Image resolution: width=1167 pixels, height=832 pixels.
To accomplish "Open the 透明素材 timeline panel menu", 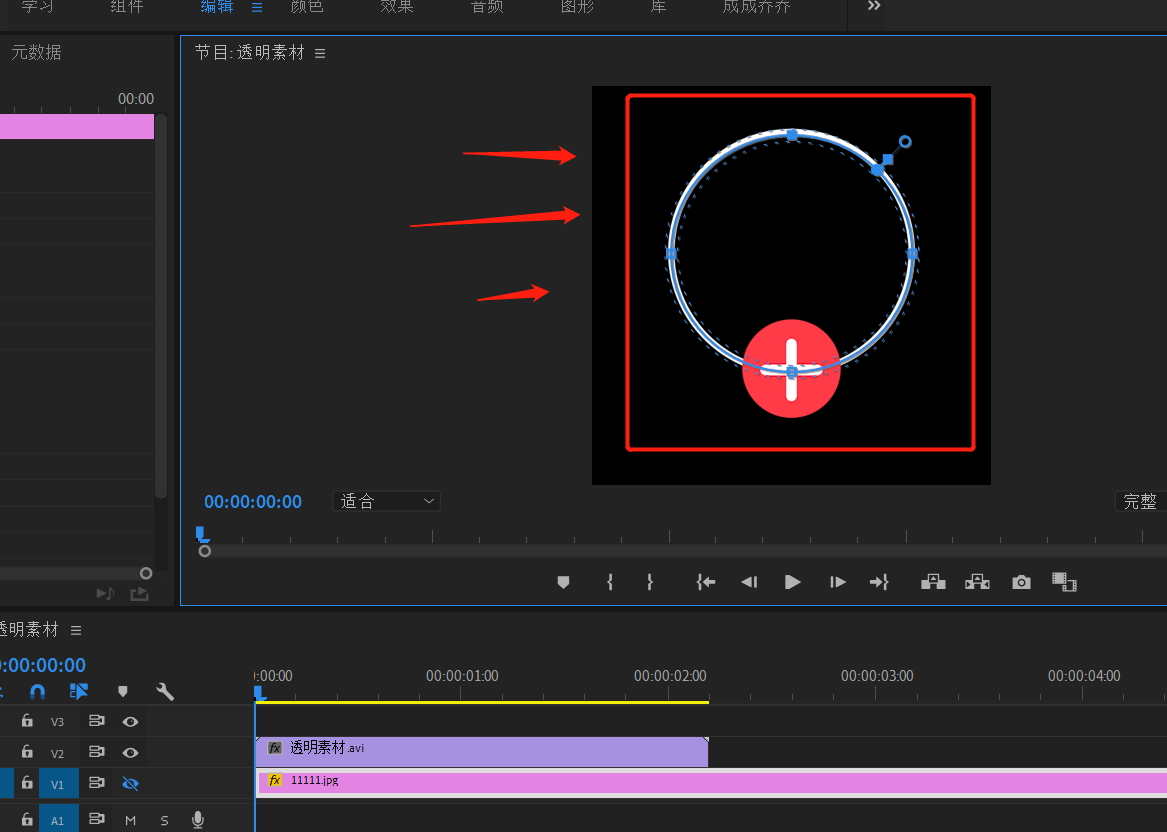I will click(x=76, y=630).
